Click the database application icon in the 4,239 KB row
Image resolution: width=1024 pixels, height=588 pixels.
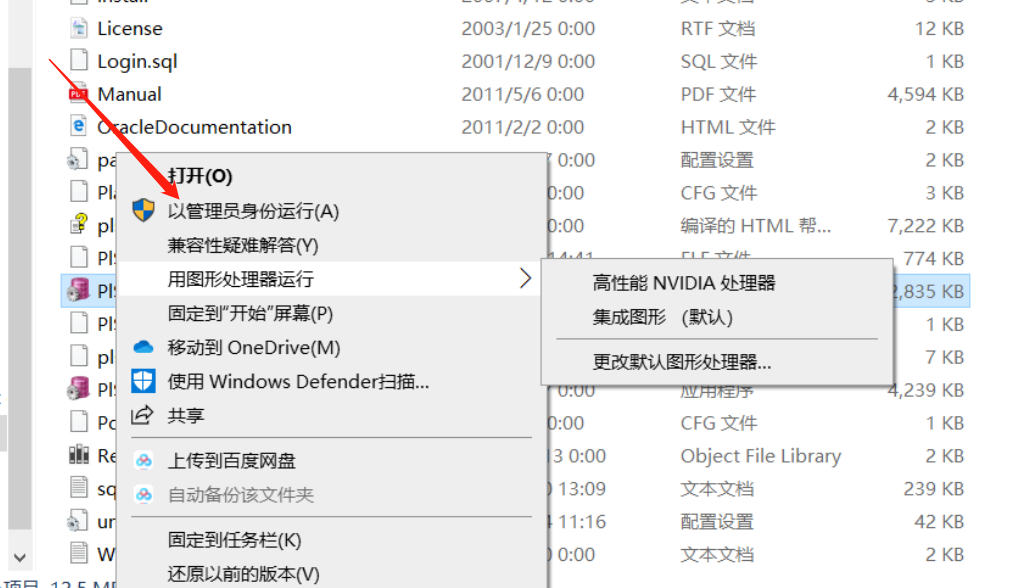tap(78, 389)
